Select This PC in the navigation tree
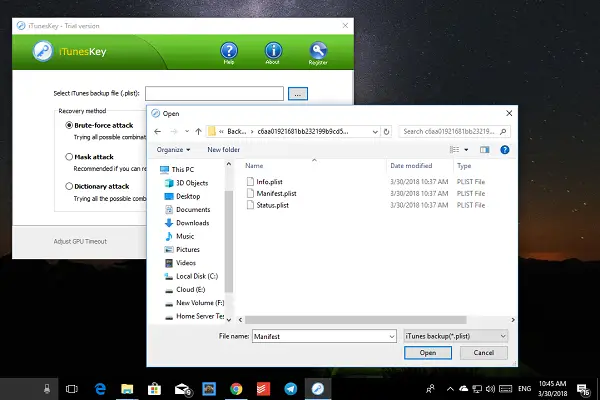Image resolution: width=600 pixels, height=400 pixels. (183, 170)
